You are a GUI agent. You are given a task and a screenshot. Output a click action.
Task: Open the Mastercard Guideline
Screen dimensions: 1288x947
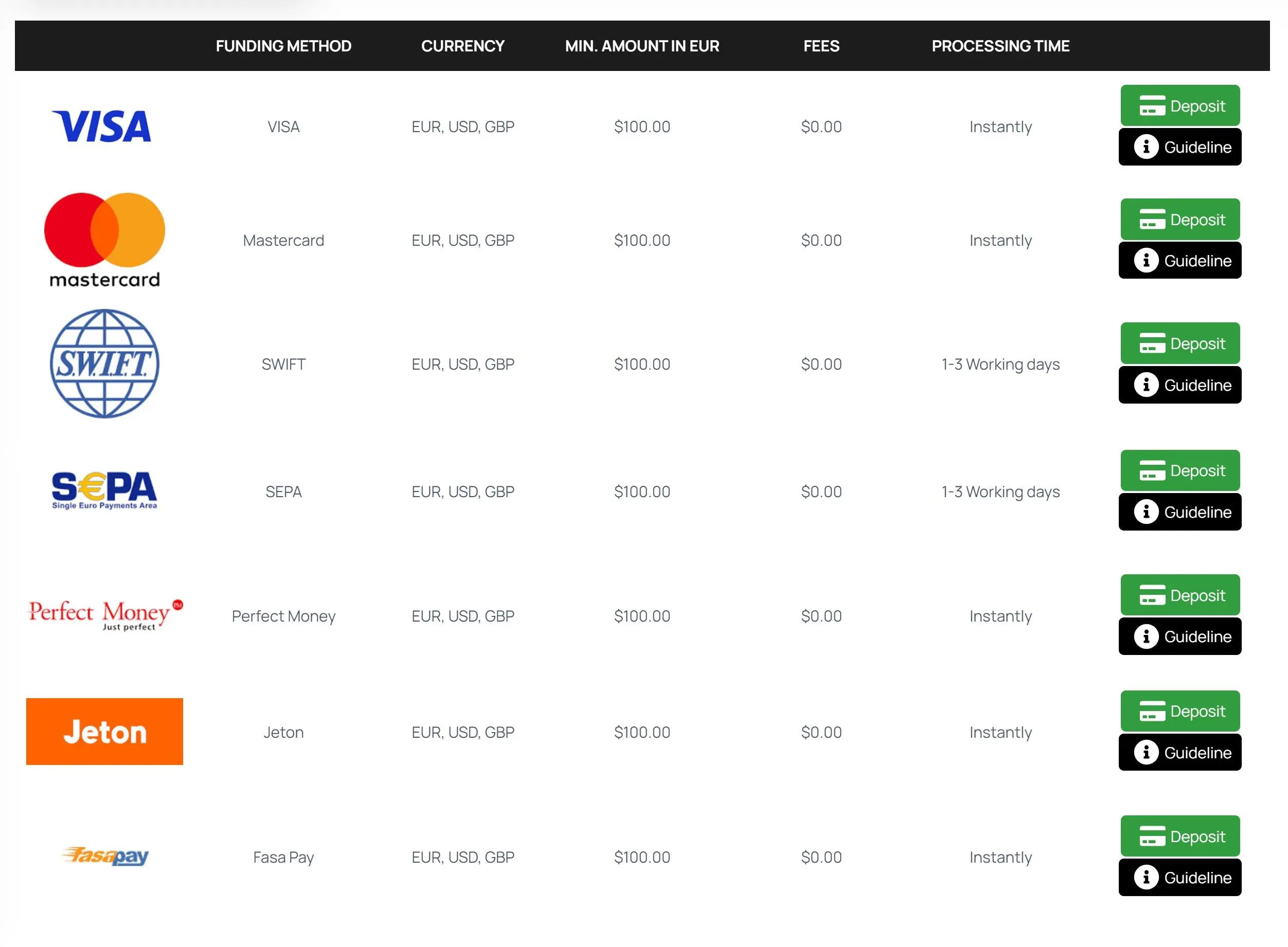coord(1180,260)
